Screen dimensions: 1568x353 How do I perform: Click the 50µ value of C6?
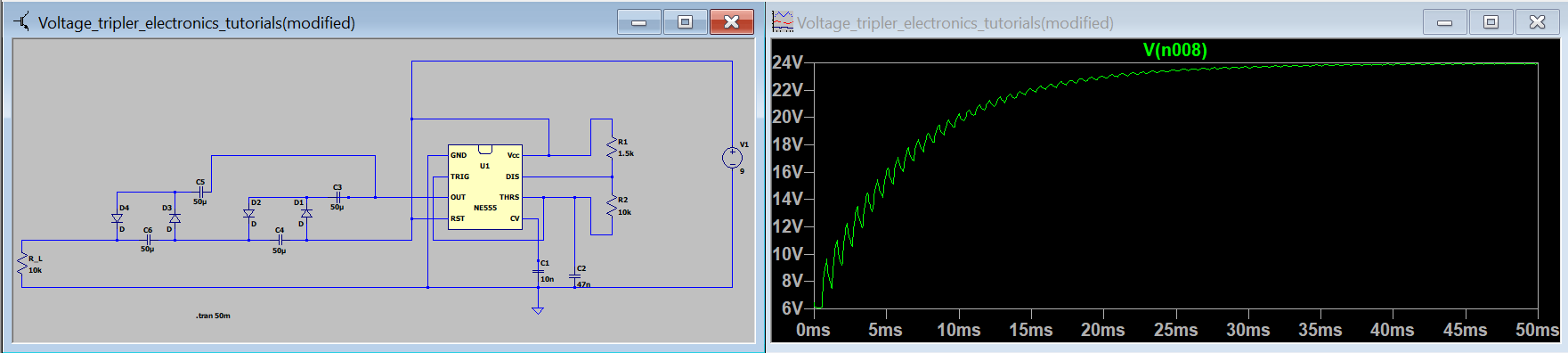tap(147, 250)
